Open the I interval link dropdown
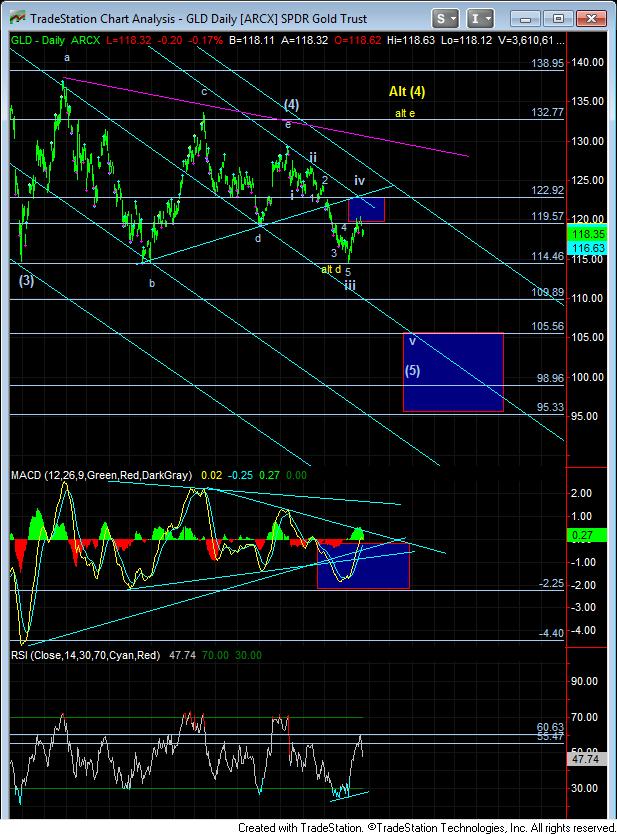The height and width of the screenshot is (834, 617). [x=480, y=19]
